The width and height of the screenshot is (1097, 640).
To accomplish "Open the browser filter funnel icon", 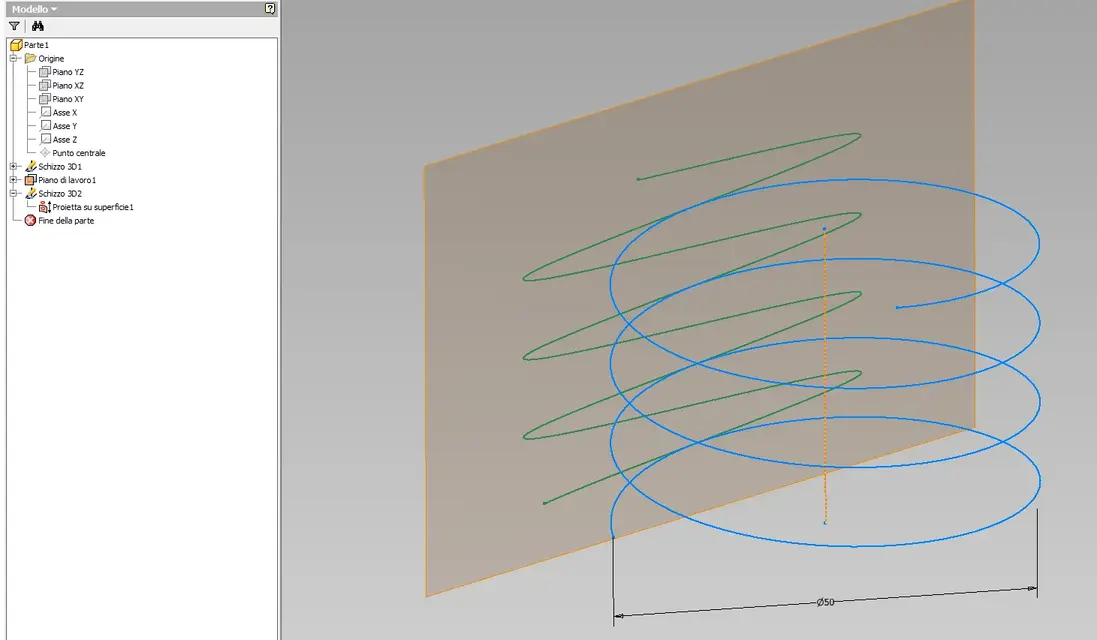I will (x=14, y=26).
